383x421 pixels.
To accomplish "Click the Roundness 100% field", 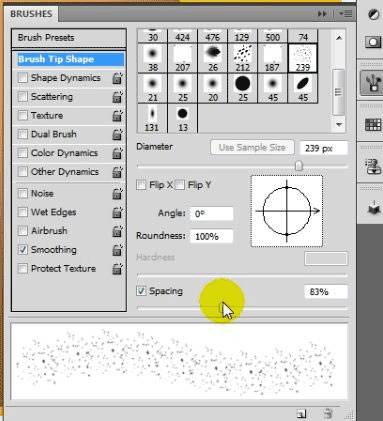I will tap(211, 236).
